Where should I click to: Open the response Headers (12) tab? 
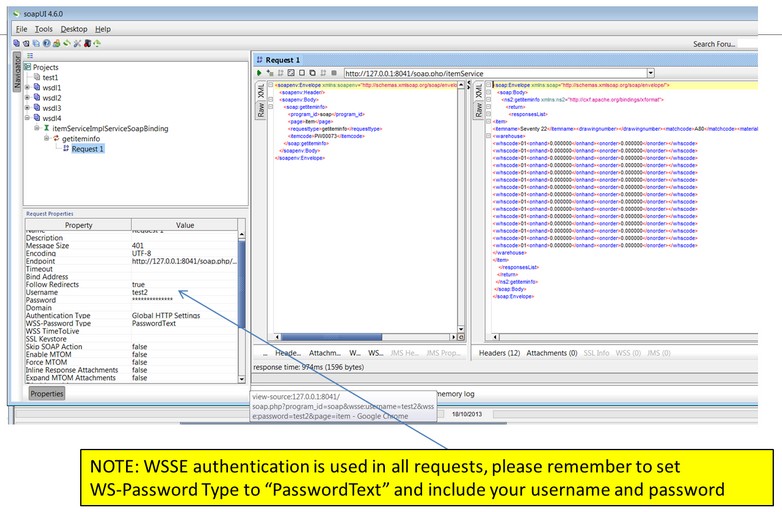[499, 353]
